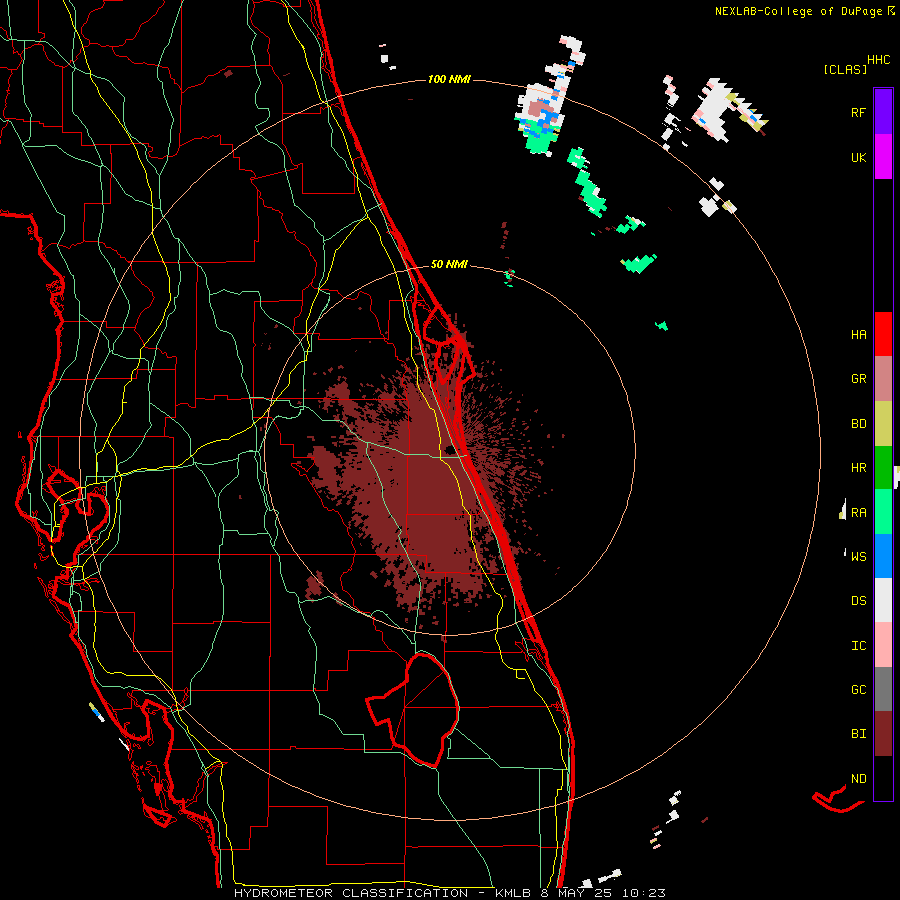Click the 'KMLB' radar site identifier
The width and height of the screenshot is (900, 900).
tap(515, 893)
